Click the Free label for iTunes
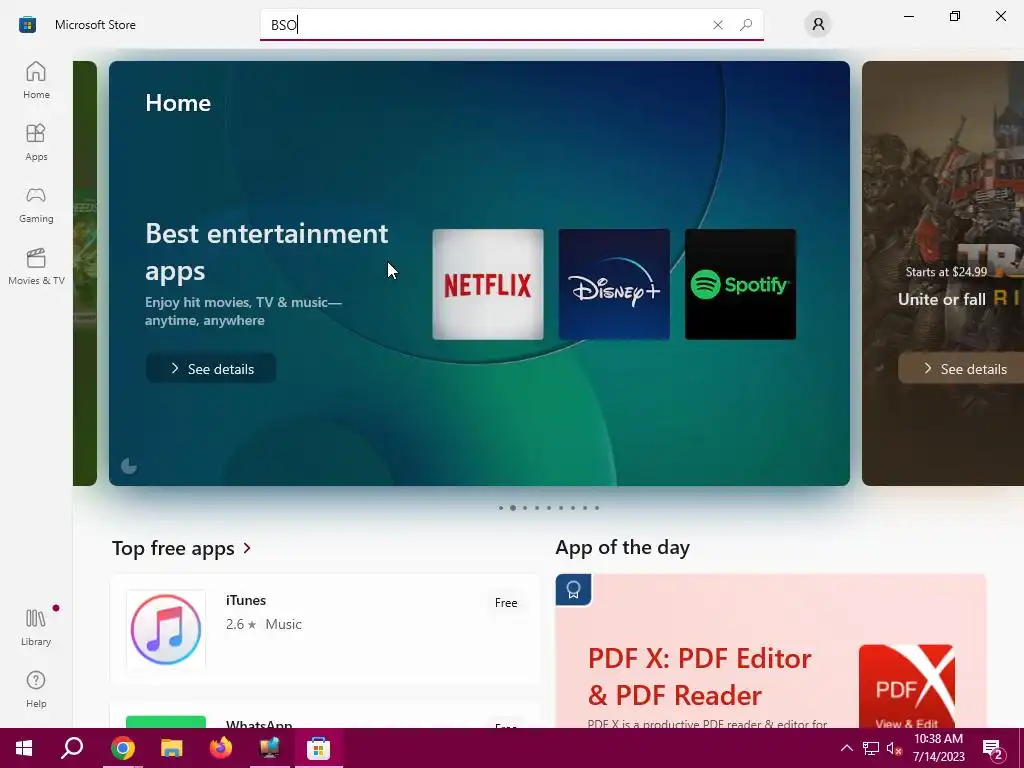The image size is (1024, 768). pos(506,603)
